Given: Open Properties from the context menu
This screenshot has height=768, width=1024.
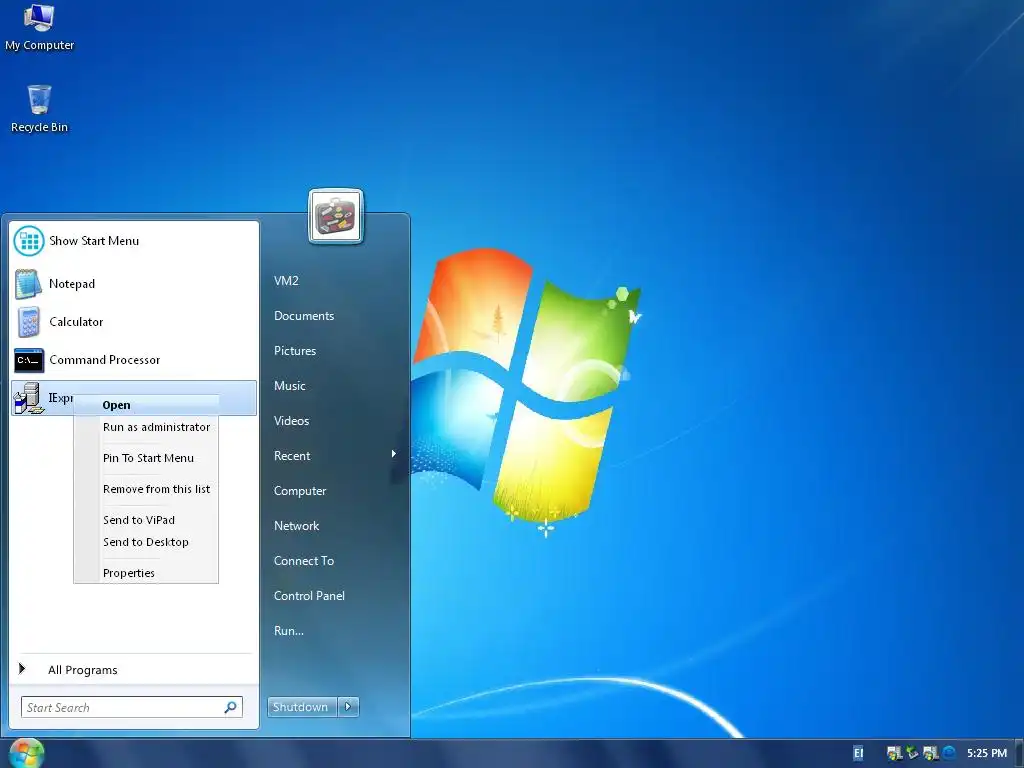Looking at the screenshot, I should tap(146, 573).
